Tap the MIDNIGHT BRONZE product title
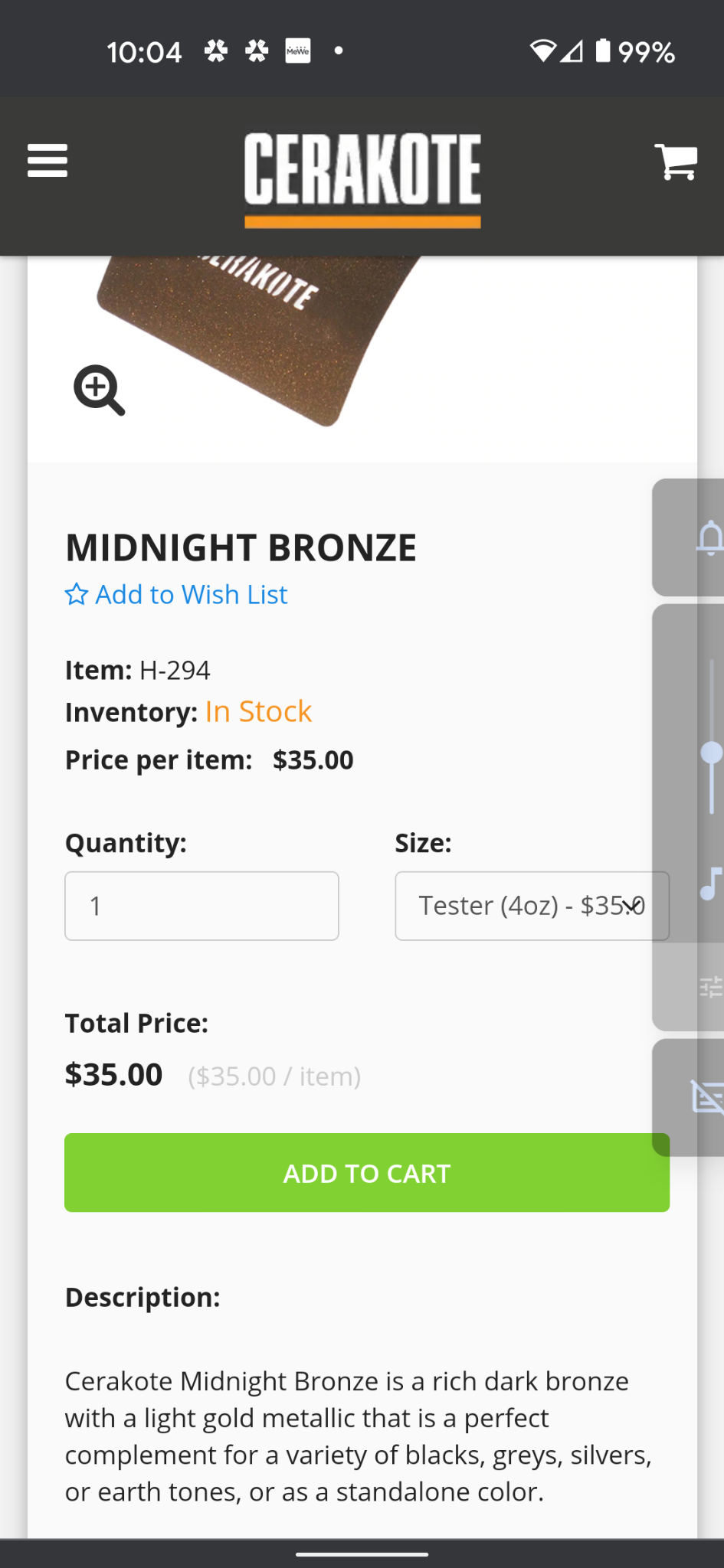Screen dimensions: 724x1568 (x=241, y=548)
